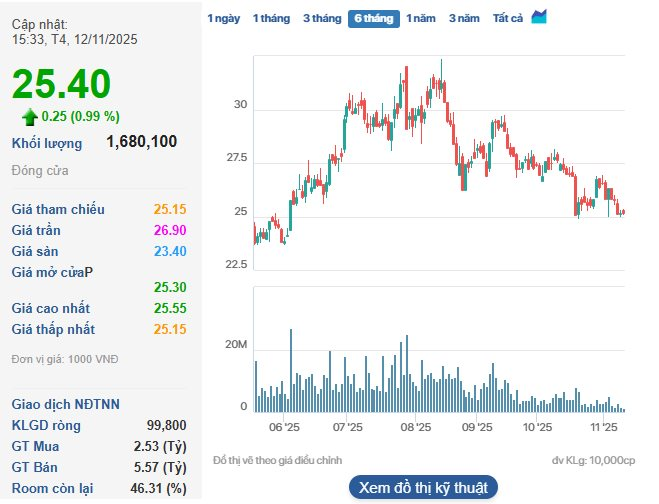Show the 3 năm chart range

(464, 18)
